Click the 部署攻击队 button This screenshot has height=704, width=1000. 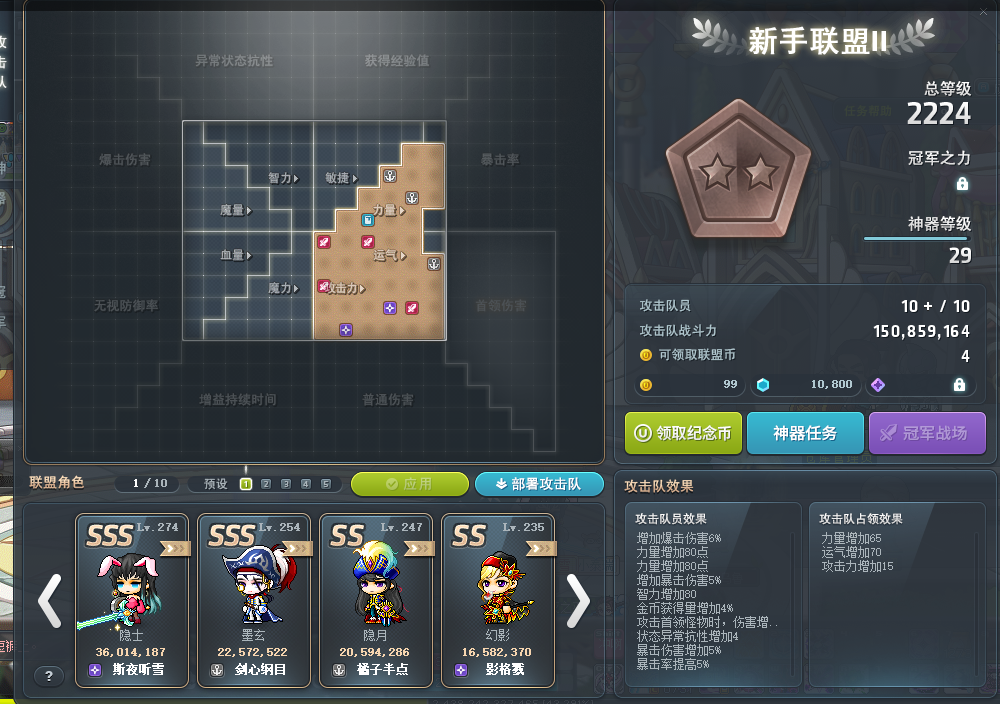tap(539, 484)
